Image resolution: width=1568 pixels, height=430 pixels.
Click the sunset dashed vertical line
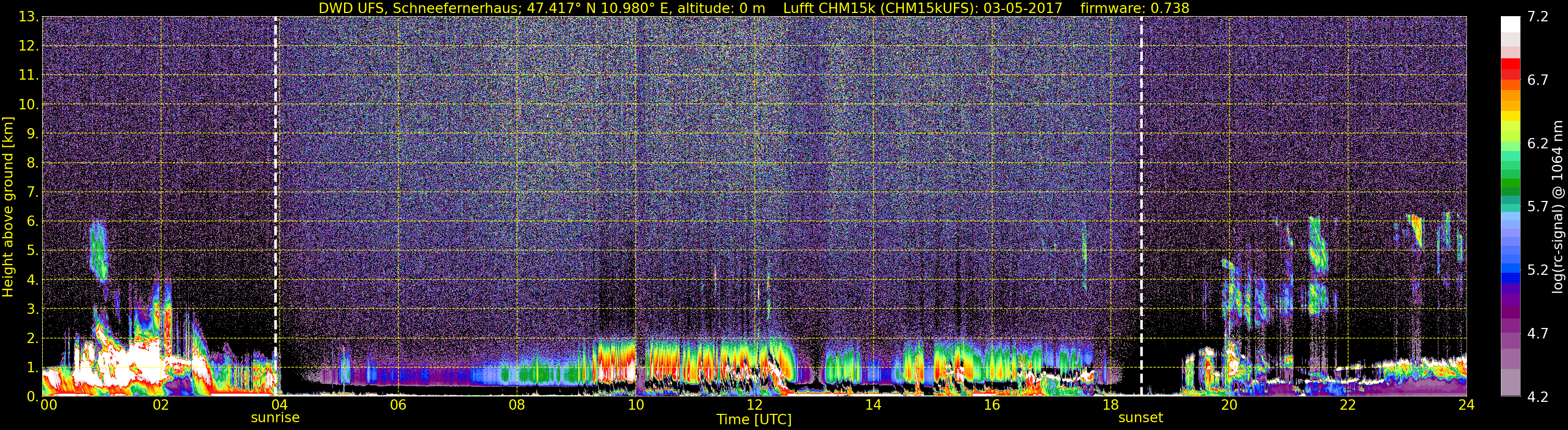click(x=1141, y=206)
